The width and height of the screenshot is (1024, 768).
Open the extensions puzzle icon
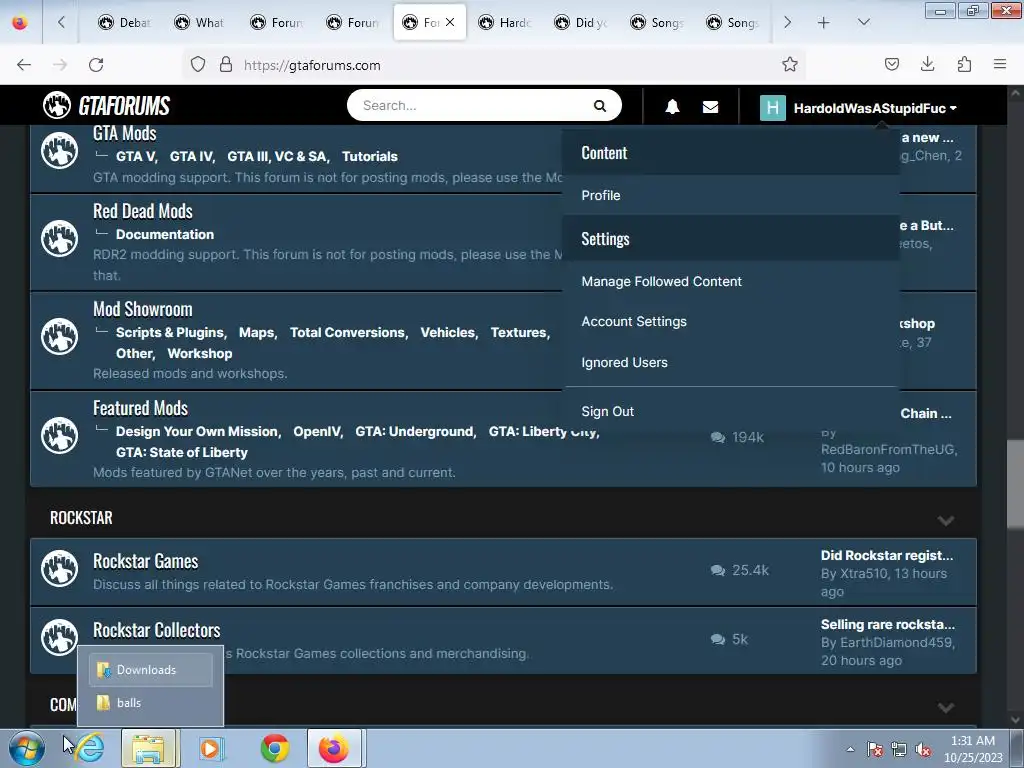click(964, 64)
